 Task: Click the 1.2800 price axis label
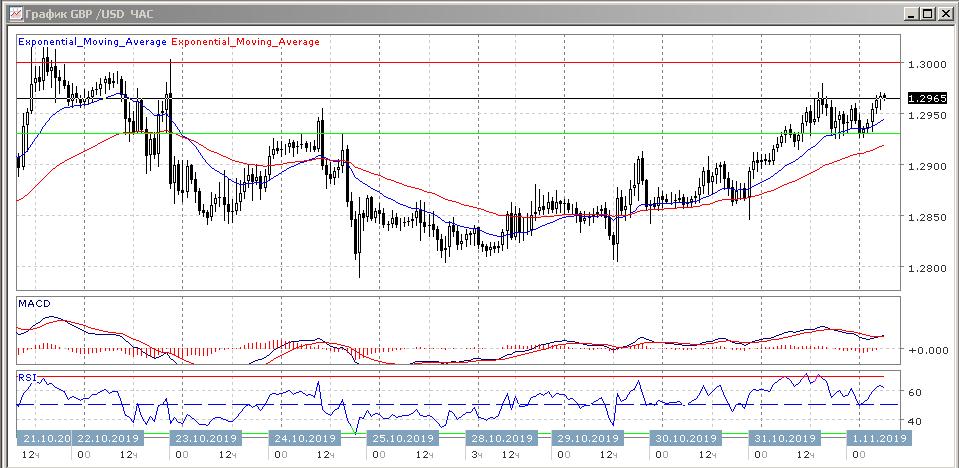tap(924, 269)
